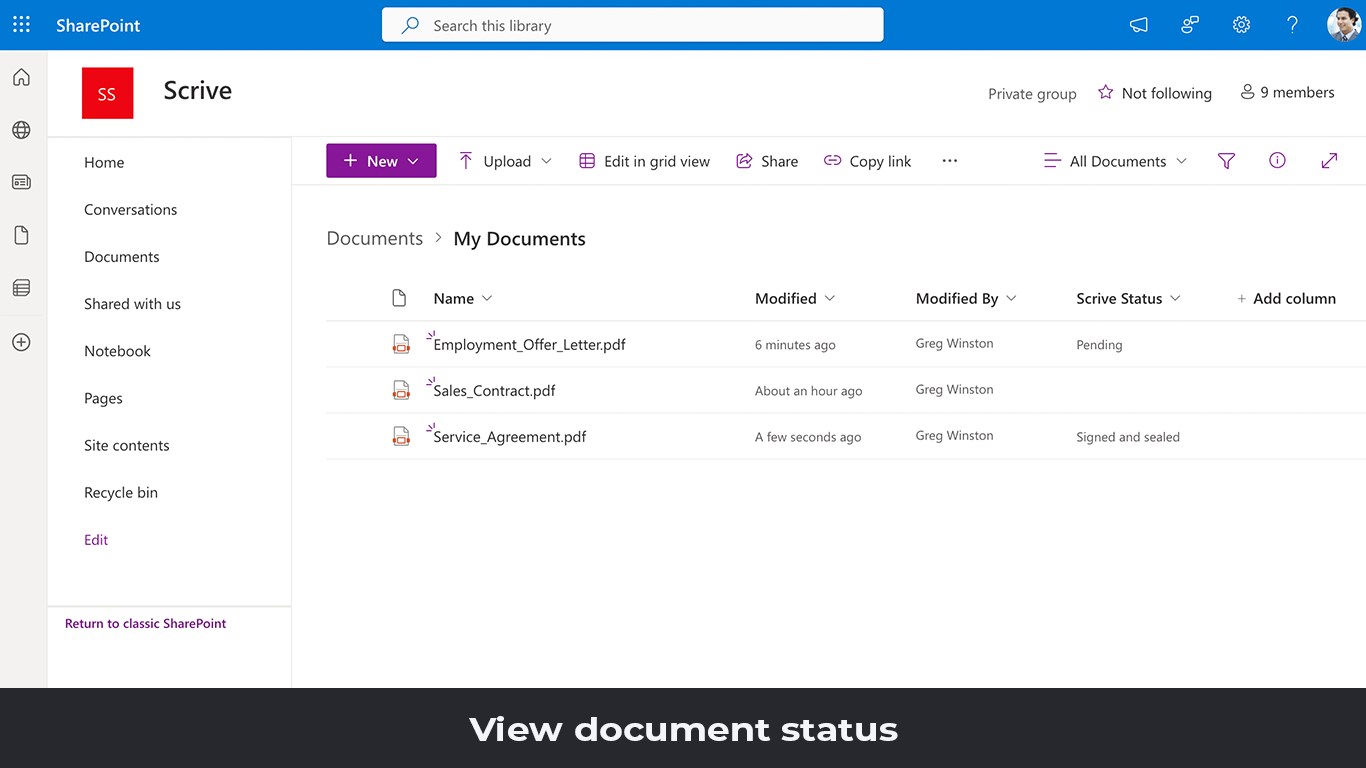Open the Settings gear
Viewport: 1366px width, 768px height.
click(x=1241, y=25)
